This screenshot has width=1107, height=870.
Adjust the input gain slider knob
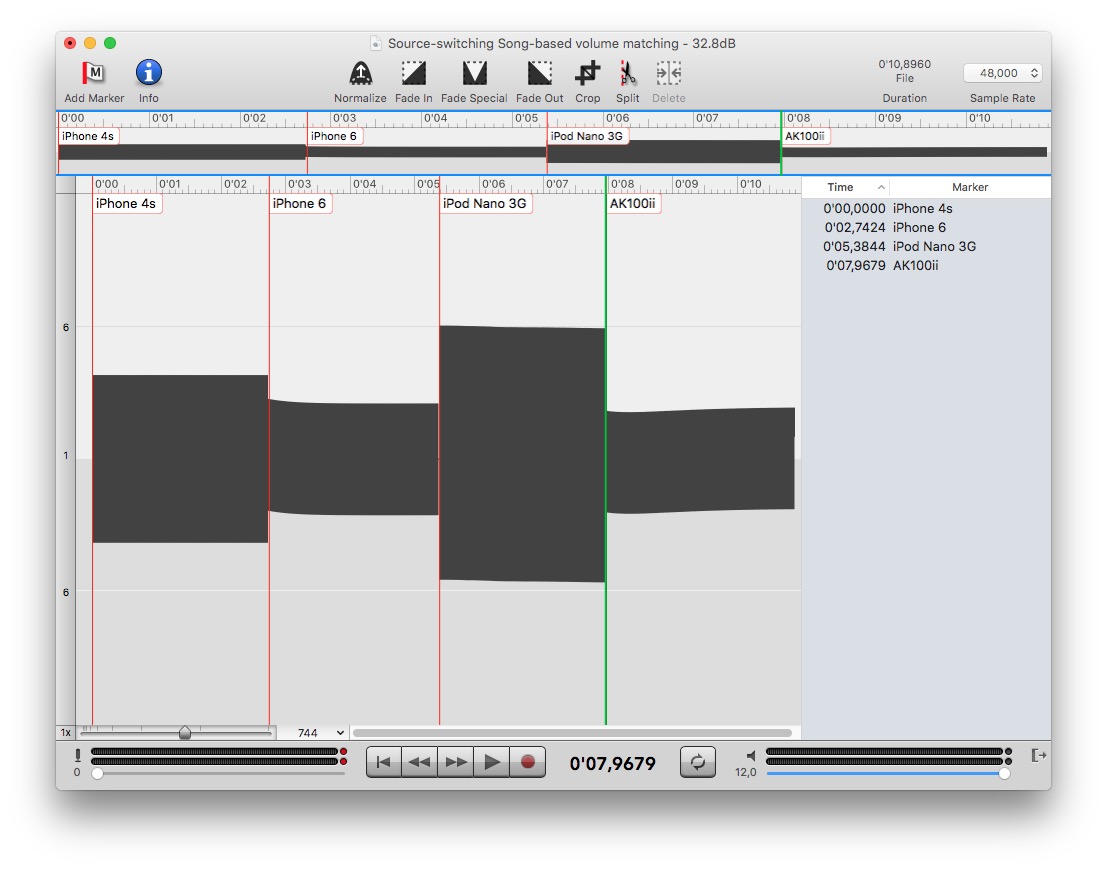click(97, 773)
